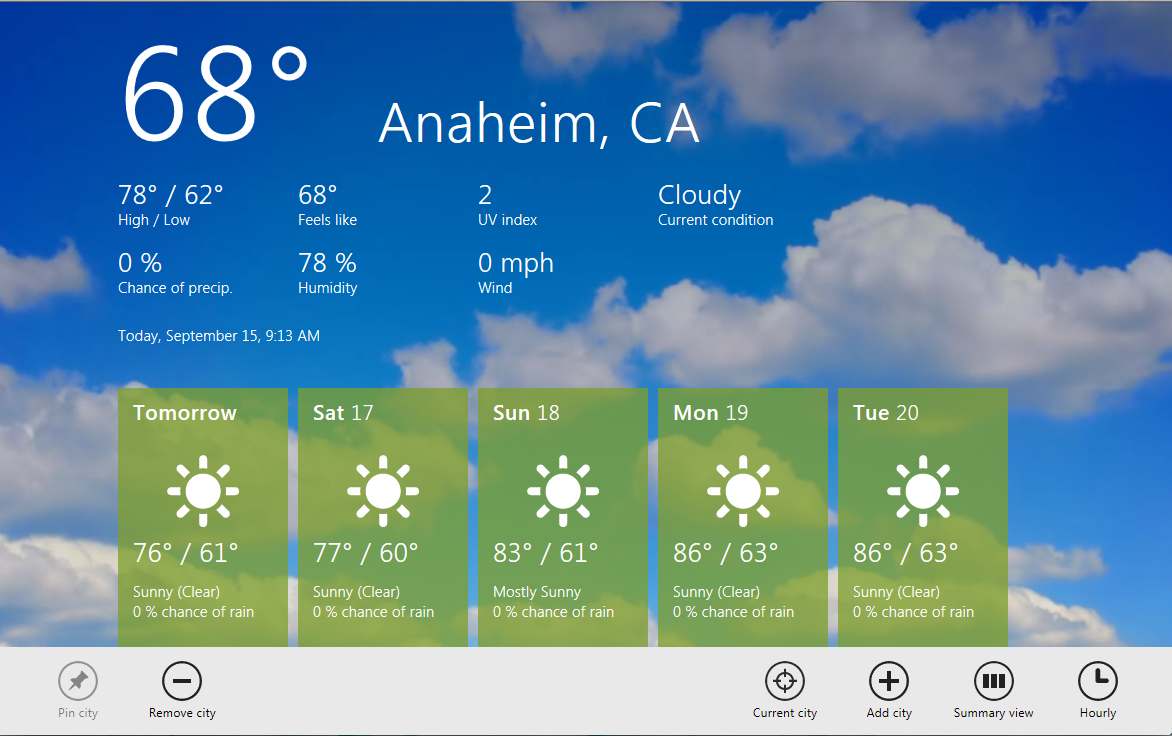Switch to Summary view

coord(993,681)
